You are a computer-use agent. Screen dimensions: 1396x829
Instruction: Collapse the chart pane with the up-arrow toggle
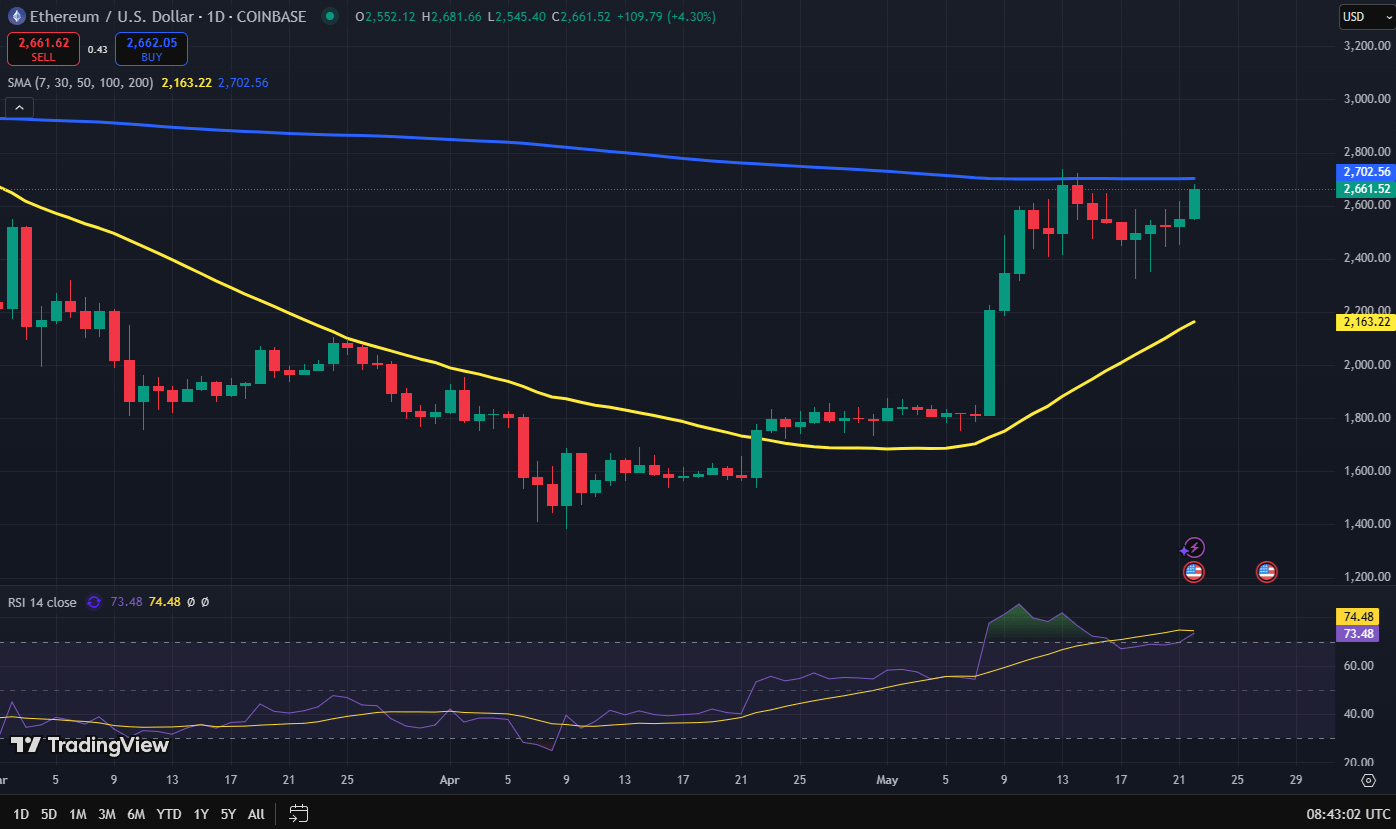tap(19, 106)
